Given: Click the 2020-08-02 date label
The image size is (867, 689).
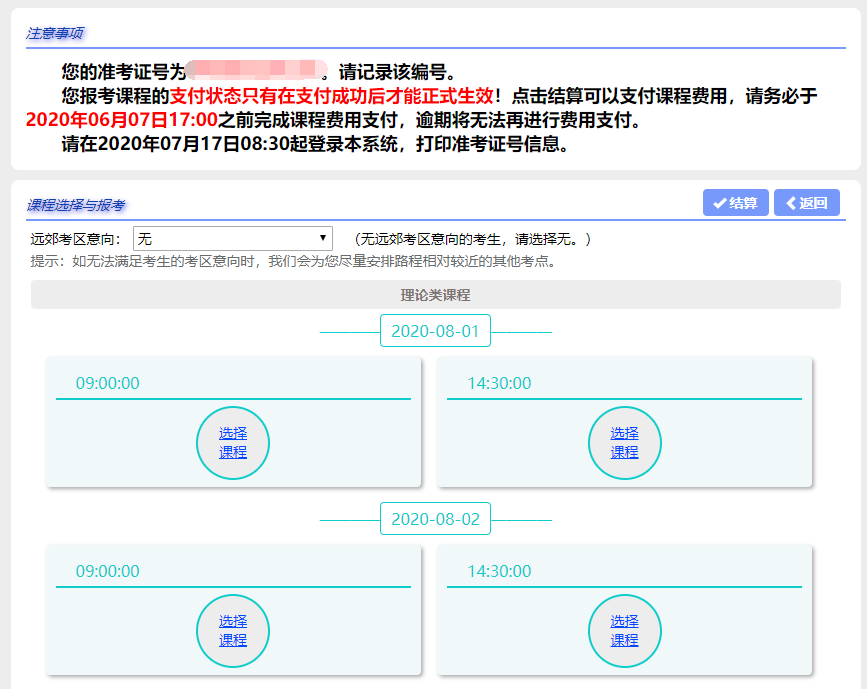Looking at the screenshot, I should click(x=434, y=519).
